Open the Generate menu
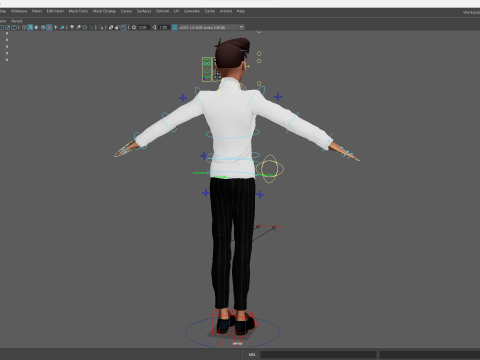Image resolution: width=480 pixels, height=360 pixels. click(192, 11)
